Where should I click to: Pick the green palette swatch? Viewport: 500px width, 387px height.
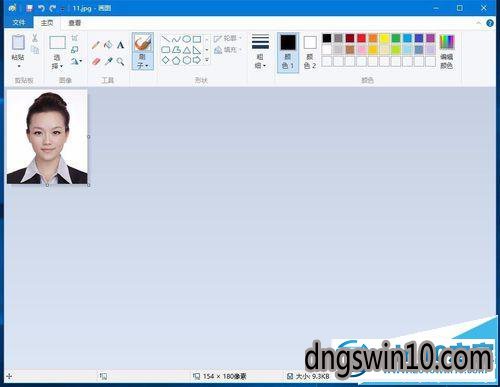coord(396,38)
